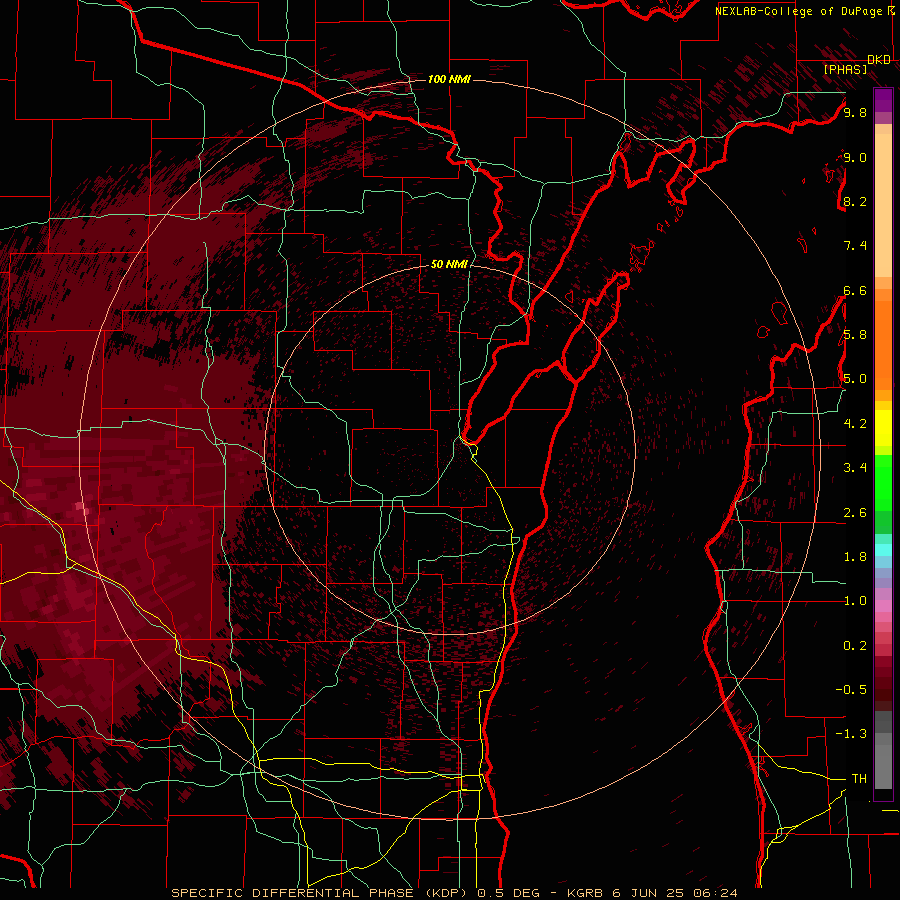The height and width of the screenshot is (900, 900).
Task: Select the -0.5 scale value
Action: click(851, 690)
